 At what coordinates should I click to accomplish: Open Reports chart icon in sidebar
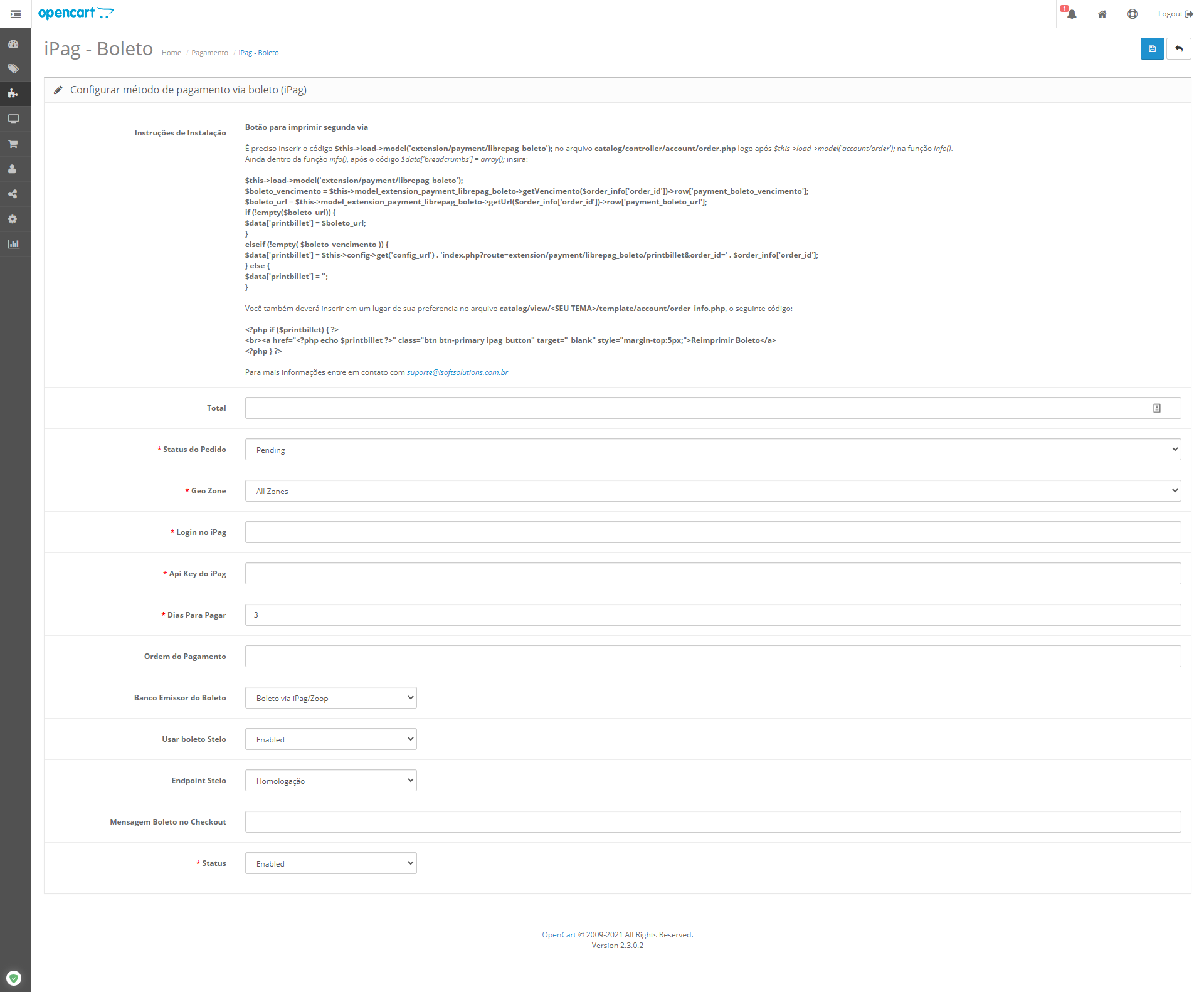[13, 245]
